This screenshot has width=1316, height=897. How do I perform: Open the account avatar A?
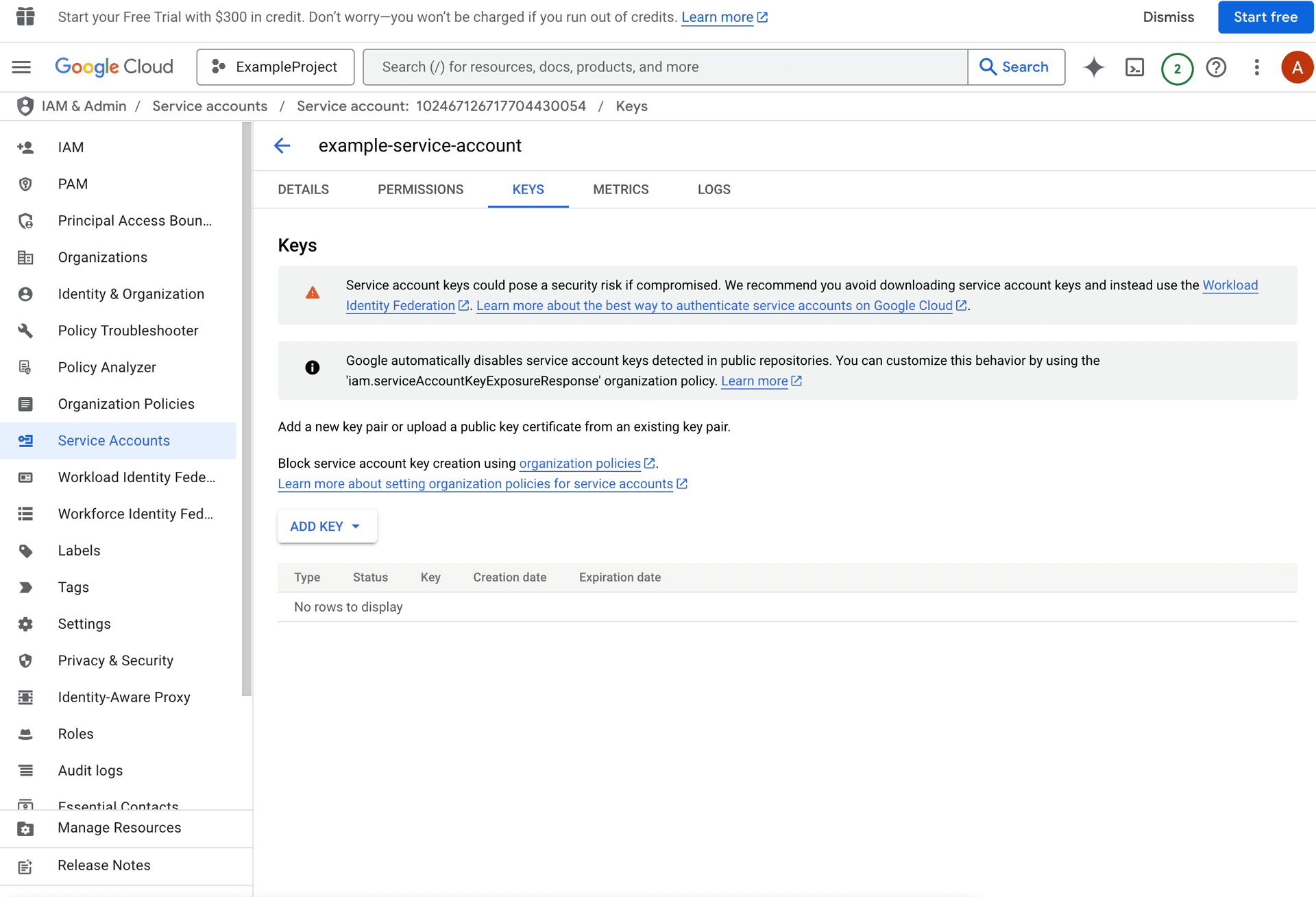click(x=1297, y=67)
